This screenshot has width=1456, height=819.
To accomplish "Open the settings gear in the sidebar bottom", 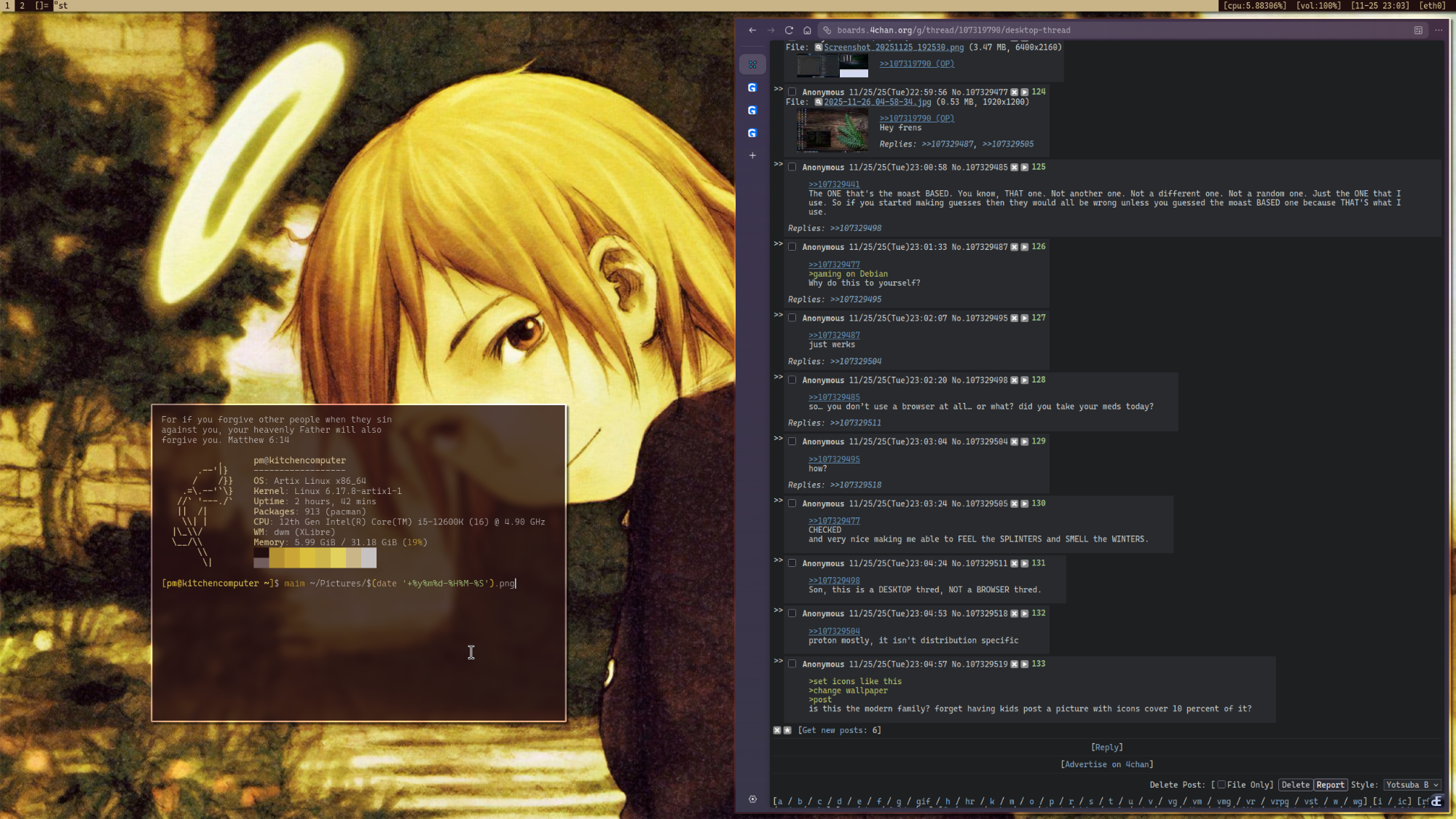I will click(752, 799).
